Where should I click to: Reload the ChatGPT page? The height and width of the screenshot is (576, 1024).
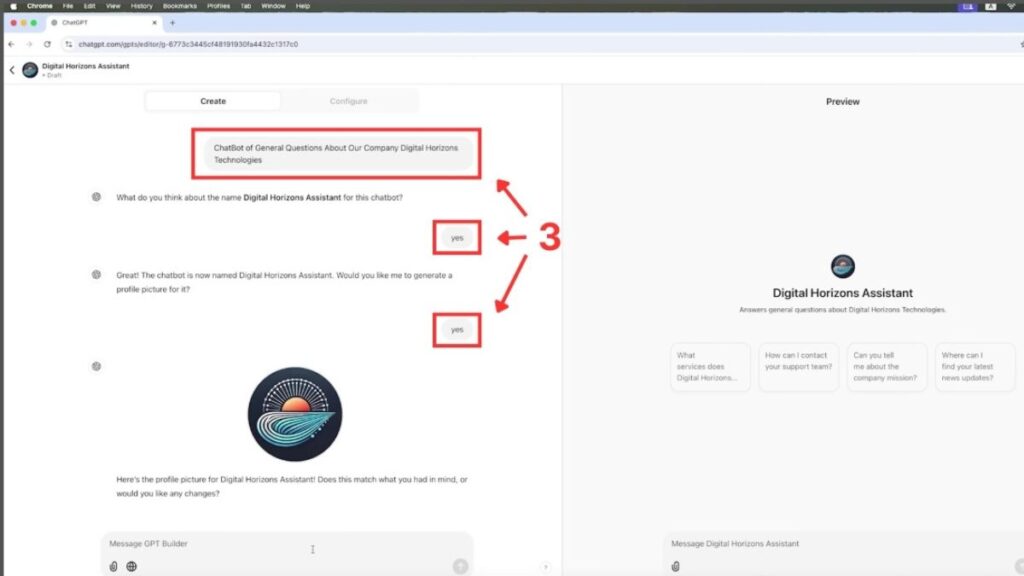pos(47,44)
